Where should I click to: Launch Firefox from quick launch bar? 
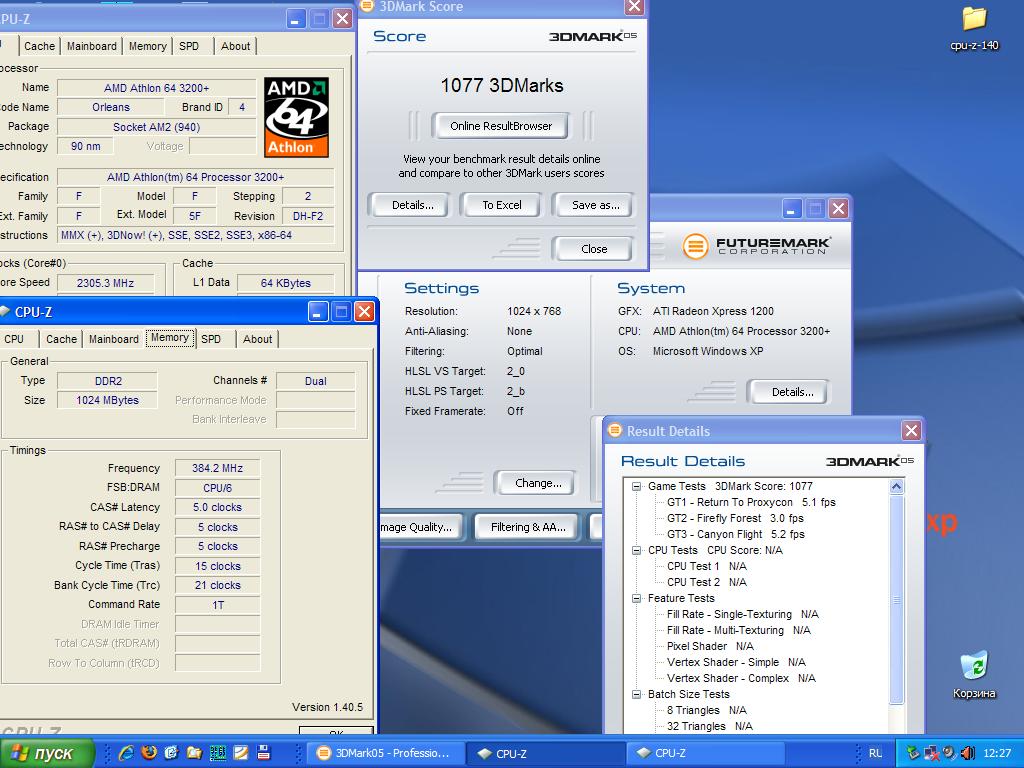[149, 753]
